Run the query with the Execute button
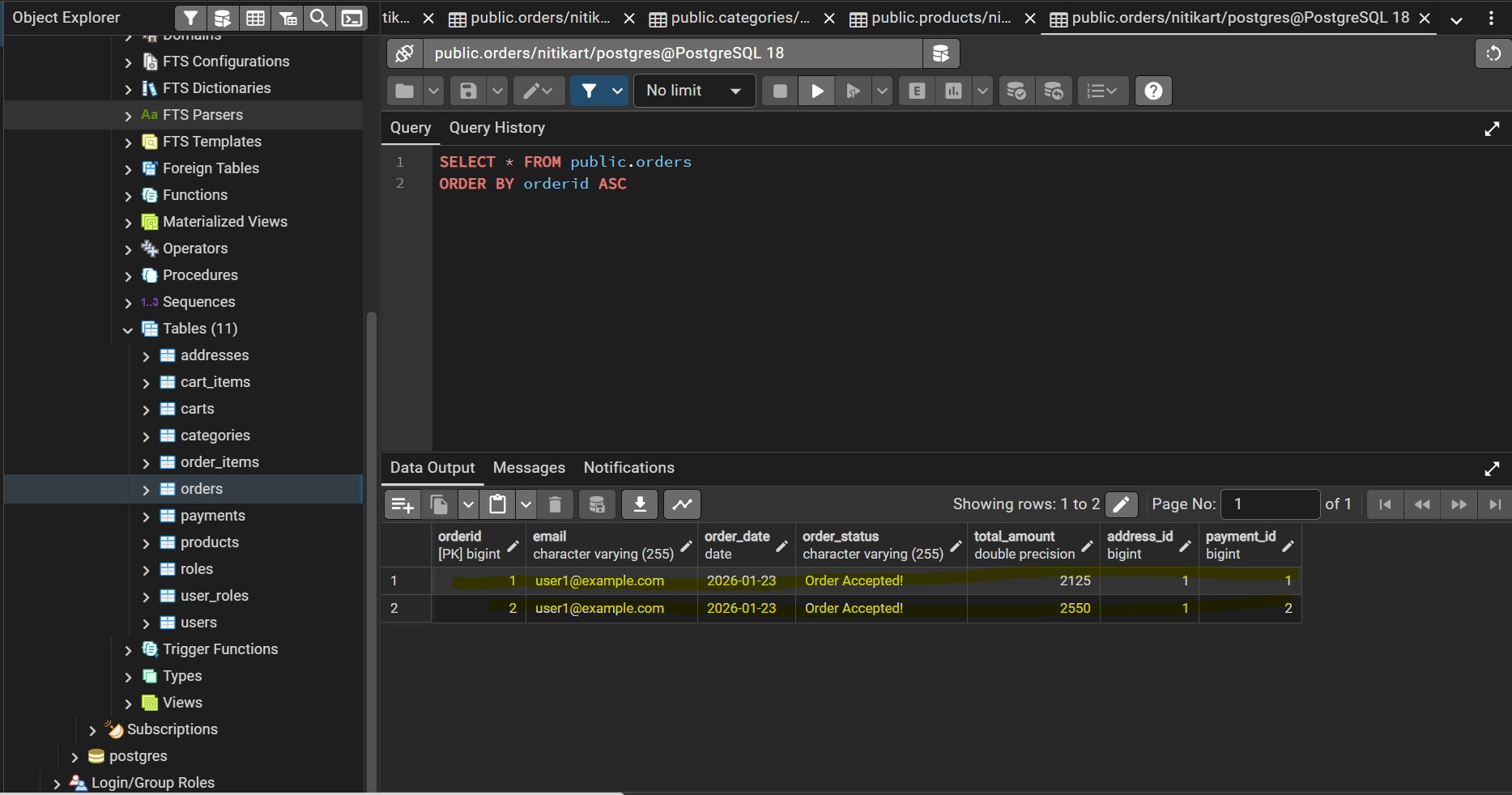The height and width of the screenshot is (795, 1512). coord(816,91)
